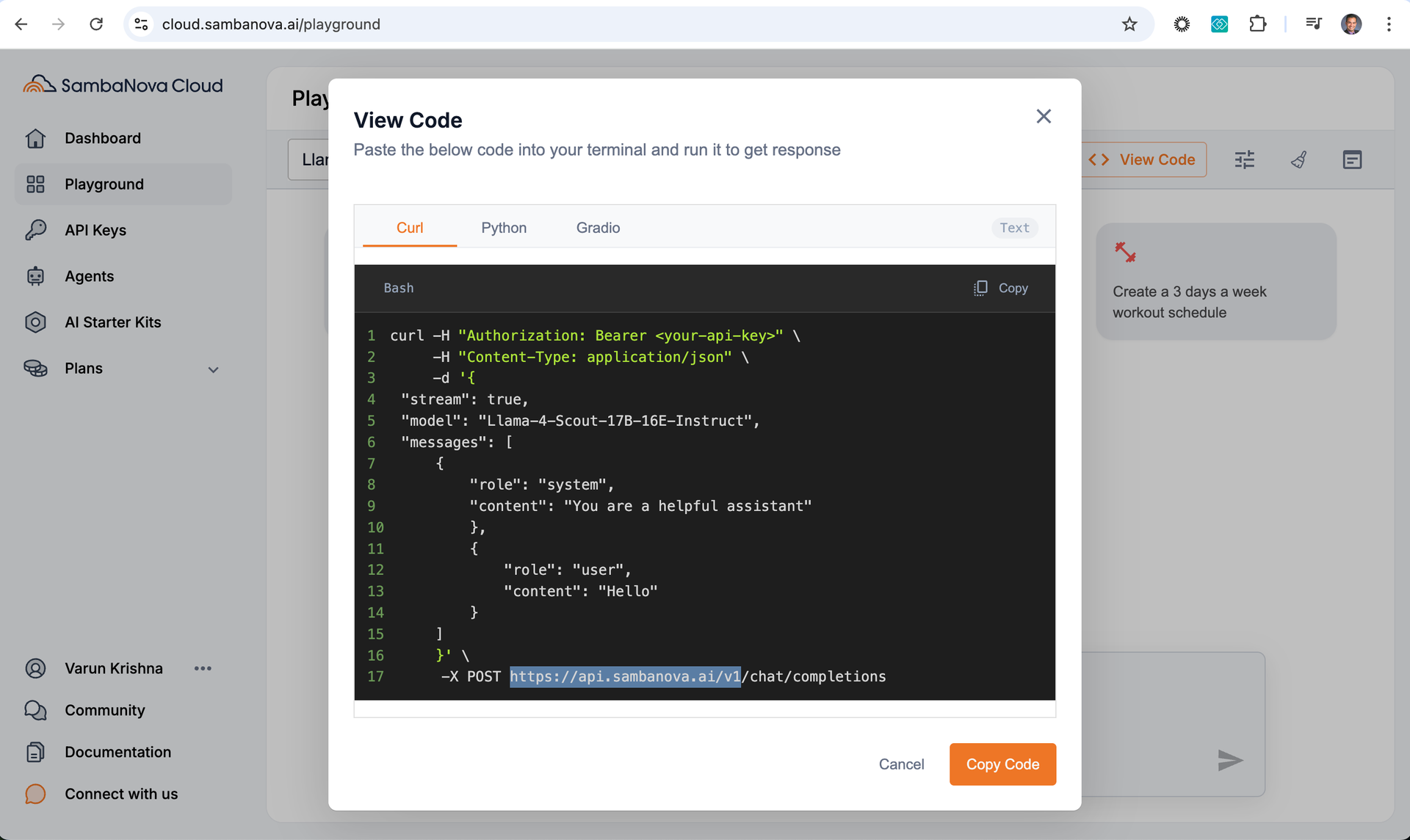Image resolution: width=1410 pixels, height=840 pixels.
Task: Open the Documentation link
Action: coord(117,752)
